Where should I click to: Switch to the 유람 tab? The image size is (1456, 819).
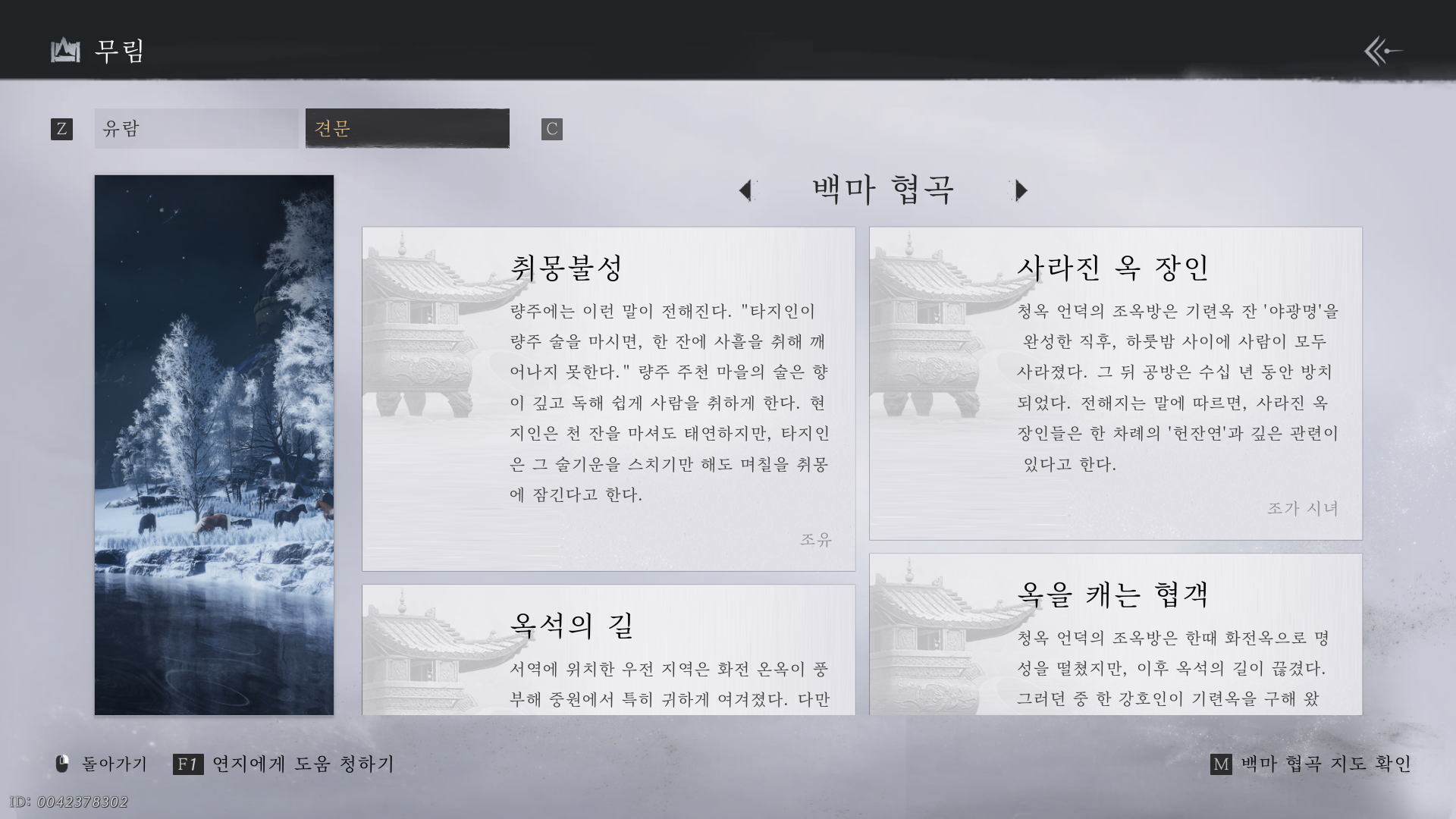click(196, 128)
